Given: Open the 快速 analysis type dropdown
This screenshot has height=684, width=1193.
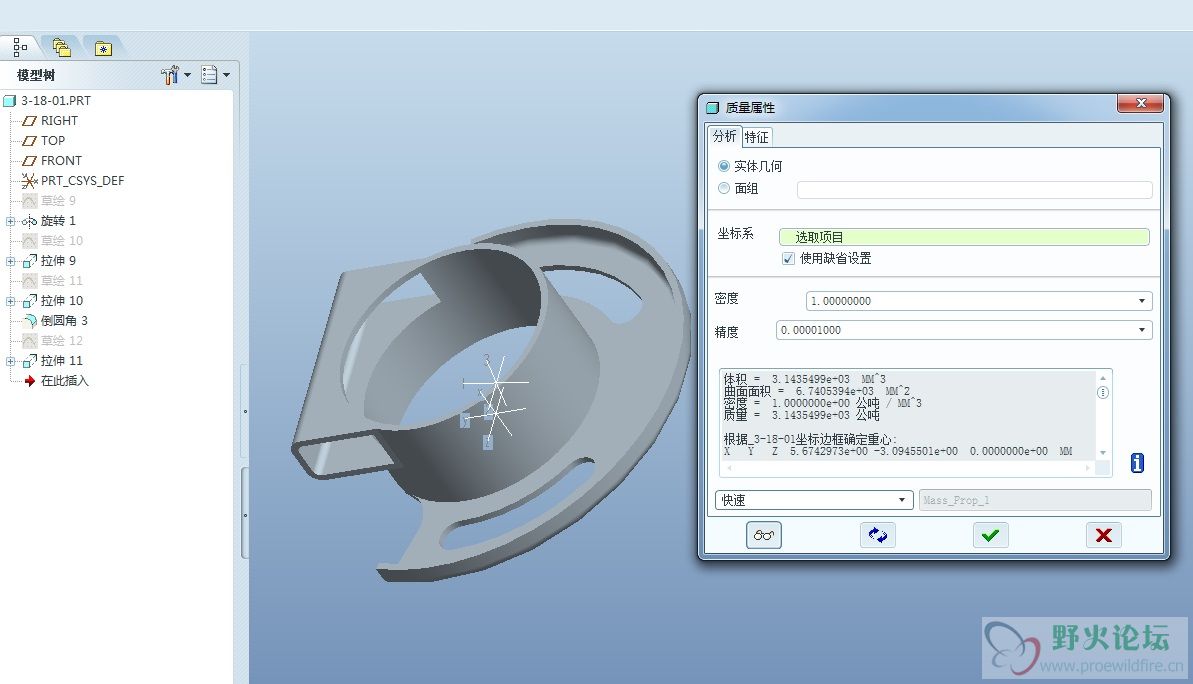Looking at the screenshot, I should [x=814, y=500].
